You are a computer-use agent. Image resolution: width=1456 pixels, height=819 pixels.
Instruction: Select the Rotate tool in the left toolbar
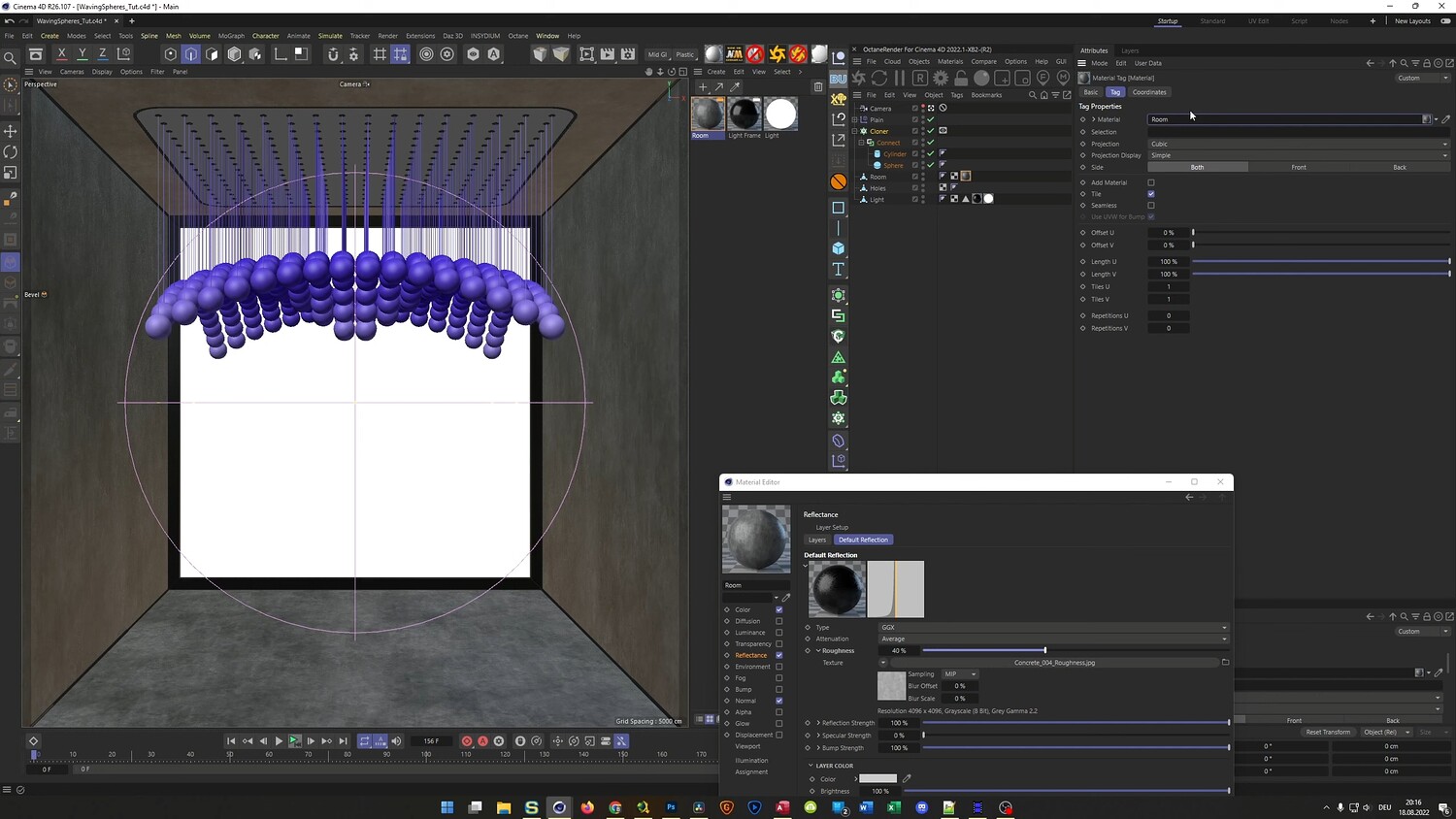(11, 152)
